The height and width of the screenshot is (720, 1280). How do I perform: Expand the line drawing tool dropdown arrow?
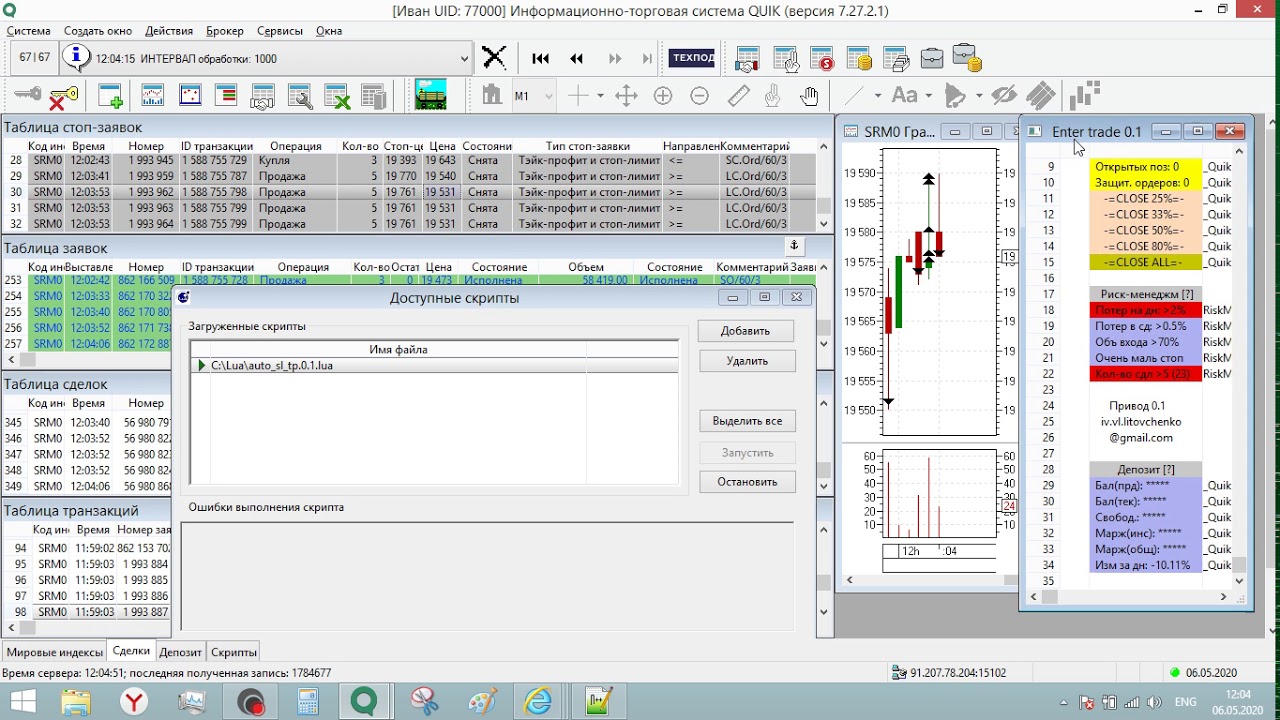pyautogui.click(x=878, y=96)
